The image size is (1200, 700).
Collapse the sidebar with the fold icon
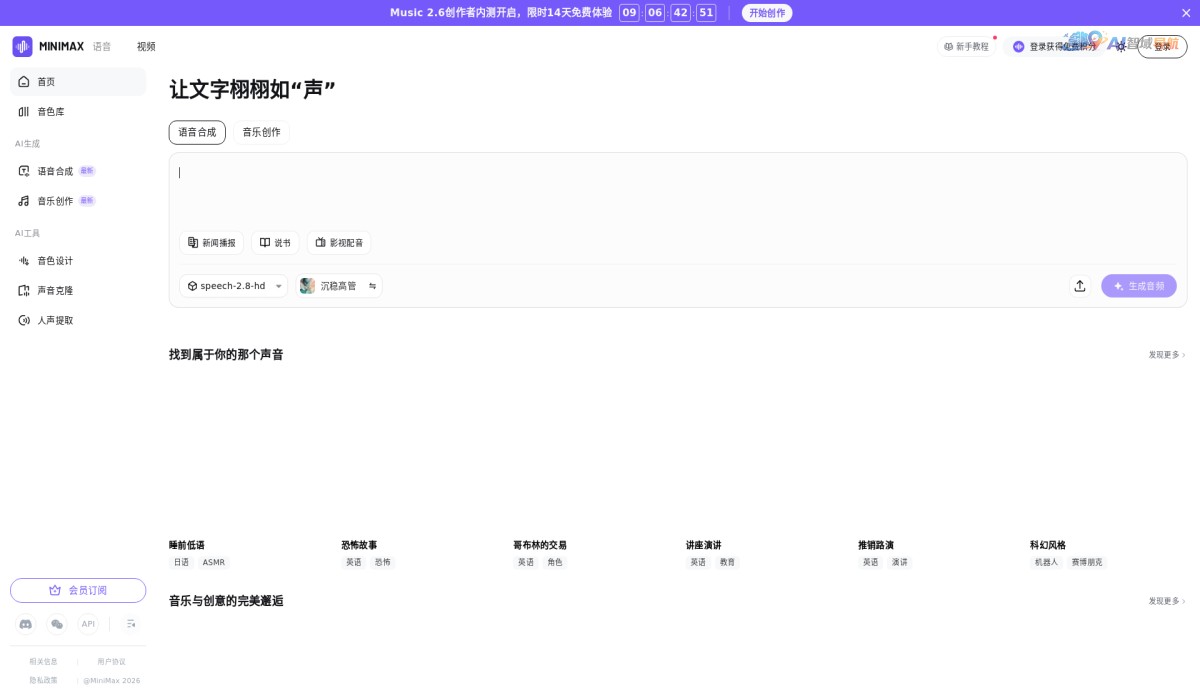[x=131, y=624]
